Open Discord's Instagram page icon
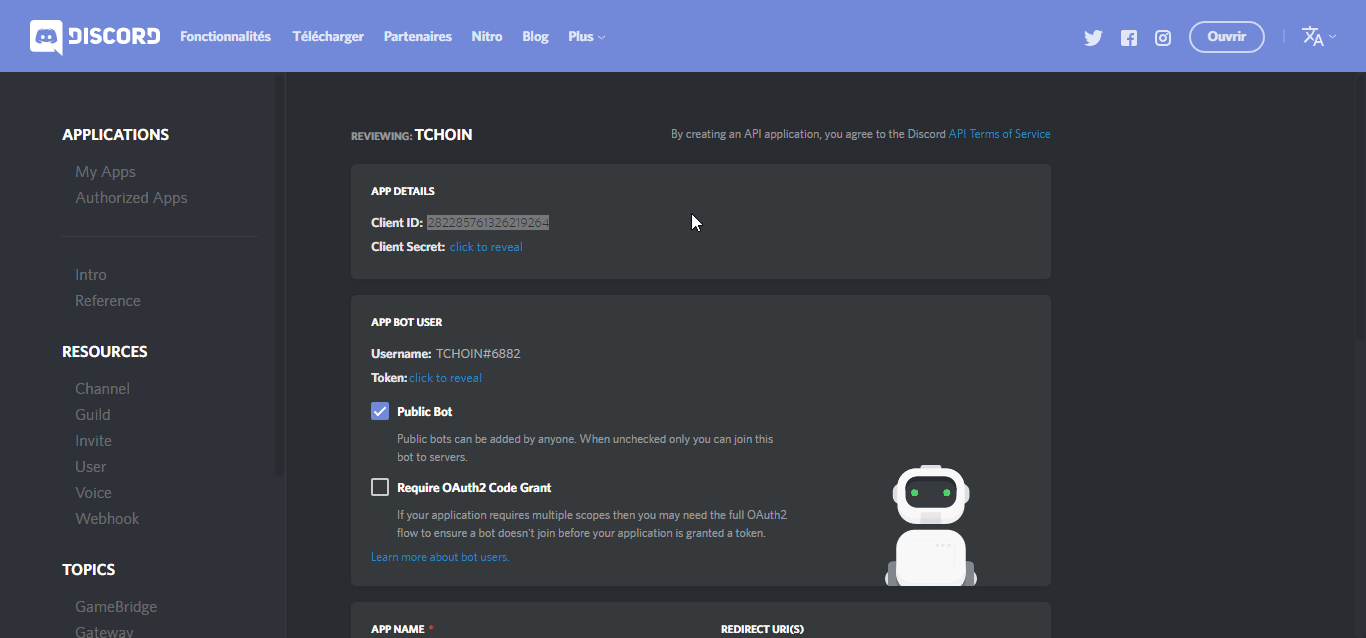The height and width of the screenshot is (638, 1366). click(x=1163, y=38)
